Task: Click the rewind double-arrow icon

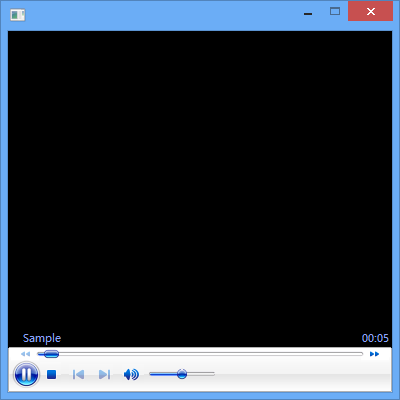Action: pyautogui.click(x=25, y=354)
